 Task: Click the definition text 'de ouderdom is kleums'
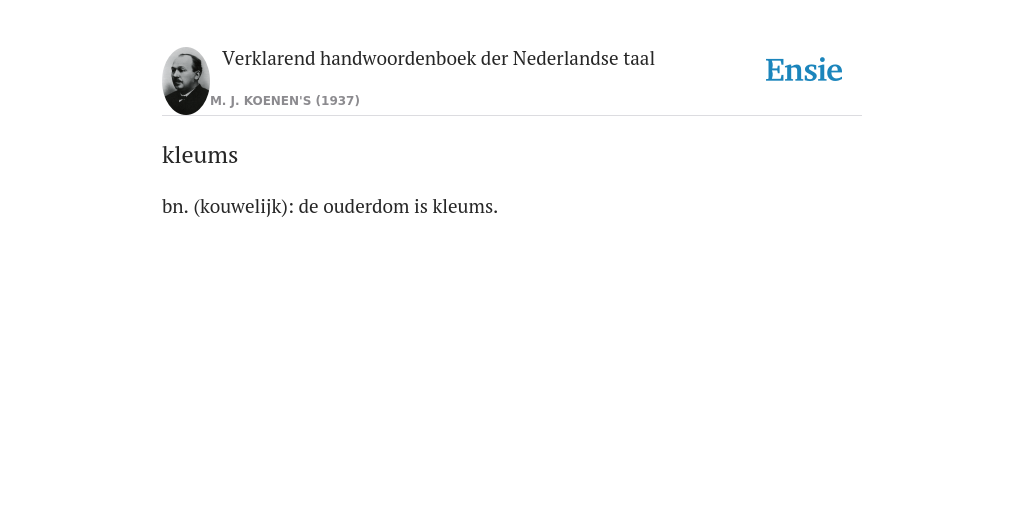398,206
